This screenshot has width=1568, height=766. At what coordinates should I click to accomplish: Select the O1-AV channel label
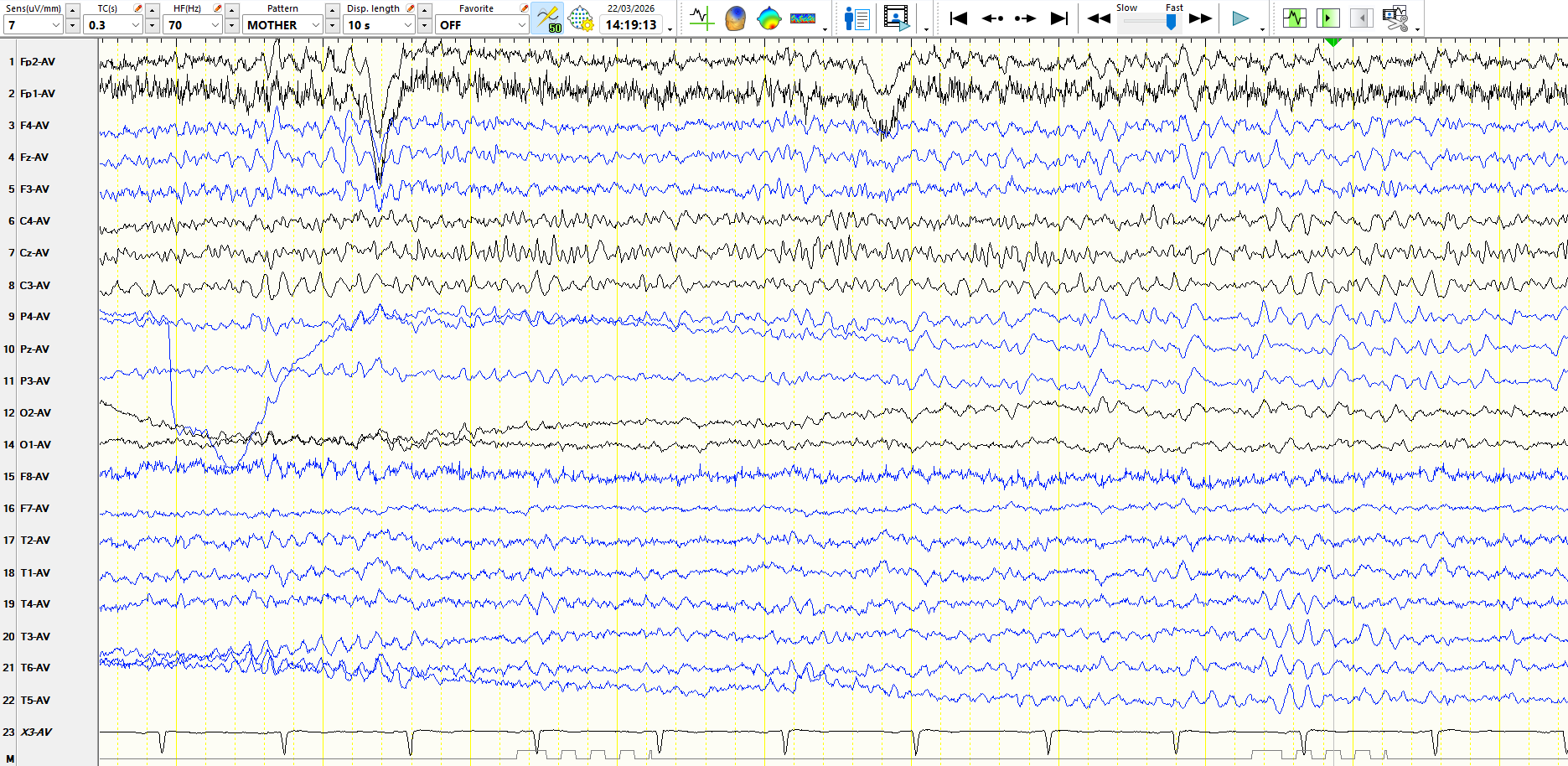(35, 445)
